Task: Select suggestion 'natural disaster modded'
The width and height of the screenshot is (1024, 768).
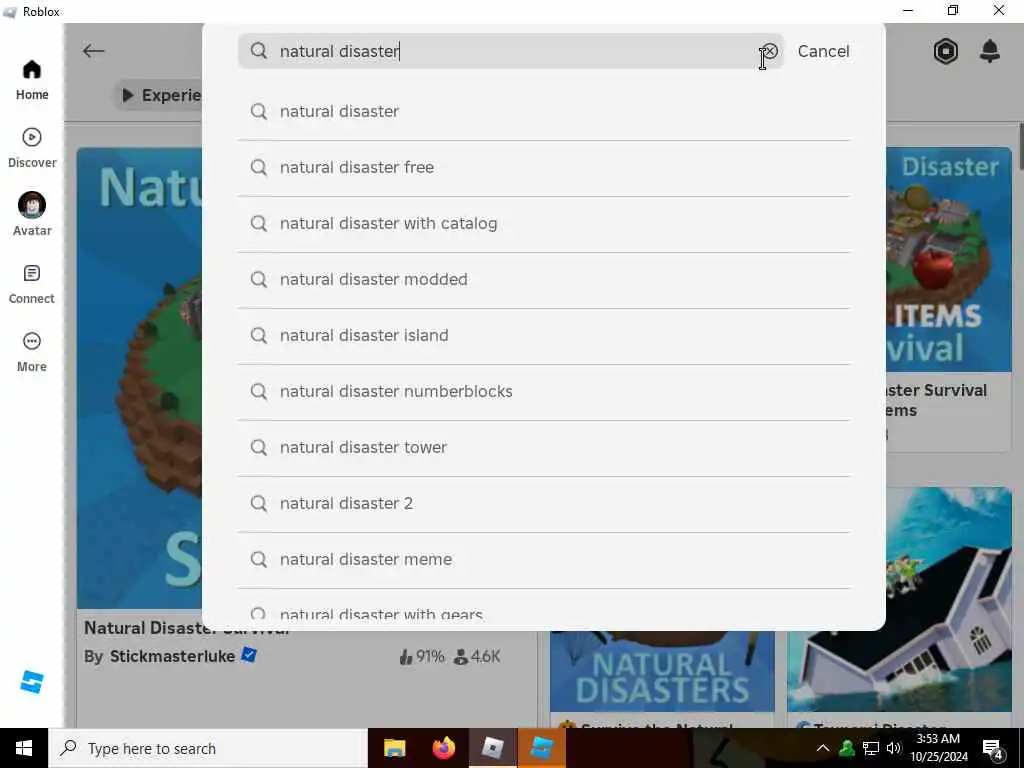Action: pyautogui.click(x=543, y=280)
